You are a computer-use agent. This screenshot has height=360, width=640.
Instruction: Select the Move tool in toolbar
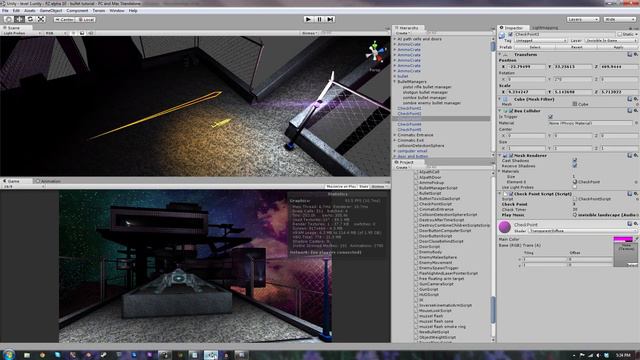[x=19, y=19]
